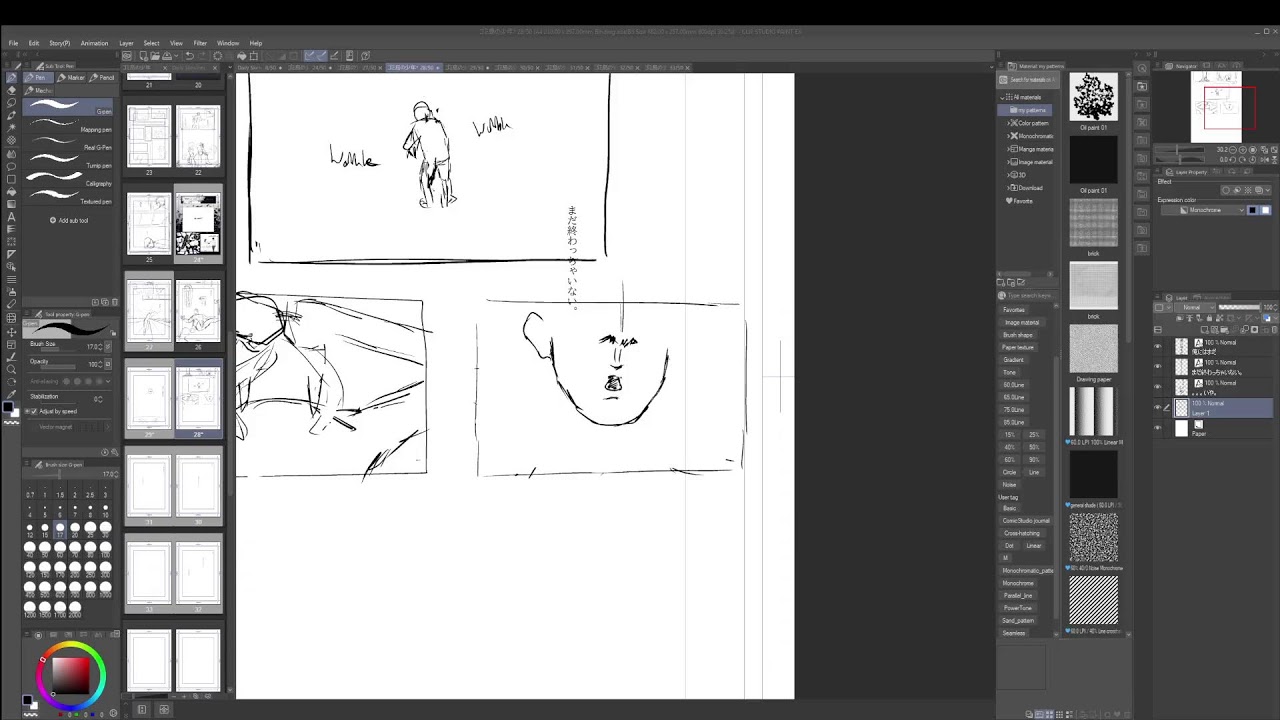Click the search icon above the material strip
The image size is (1280, 720).
[x=1142, y=68]
